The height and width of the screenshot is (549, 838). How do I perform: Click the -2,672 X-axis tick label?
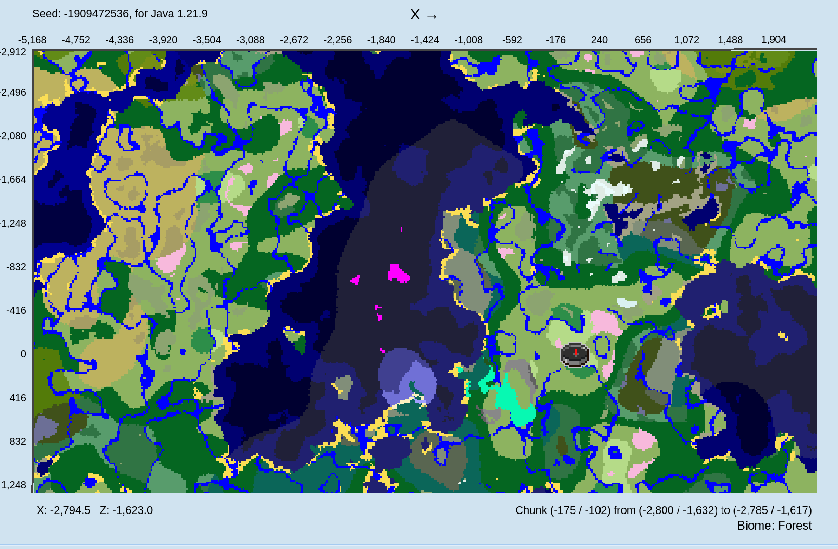[x=294, y=40]
